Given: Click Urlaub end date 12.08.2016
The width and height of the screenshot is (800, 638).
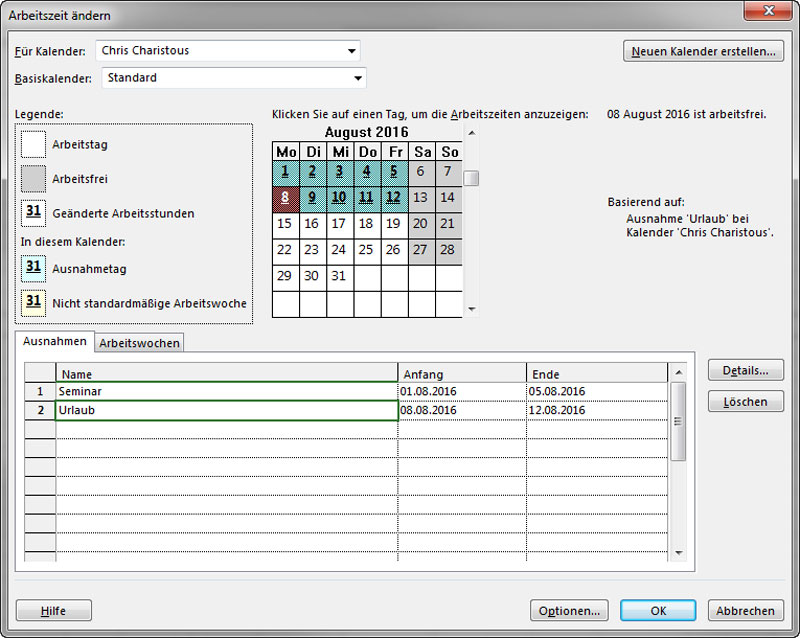Looking at the screenshot, I should tap(596, 410).
